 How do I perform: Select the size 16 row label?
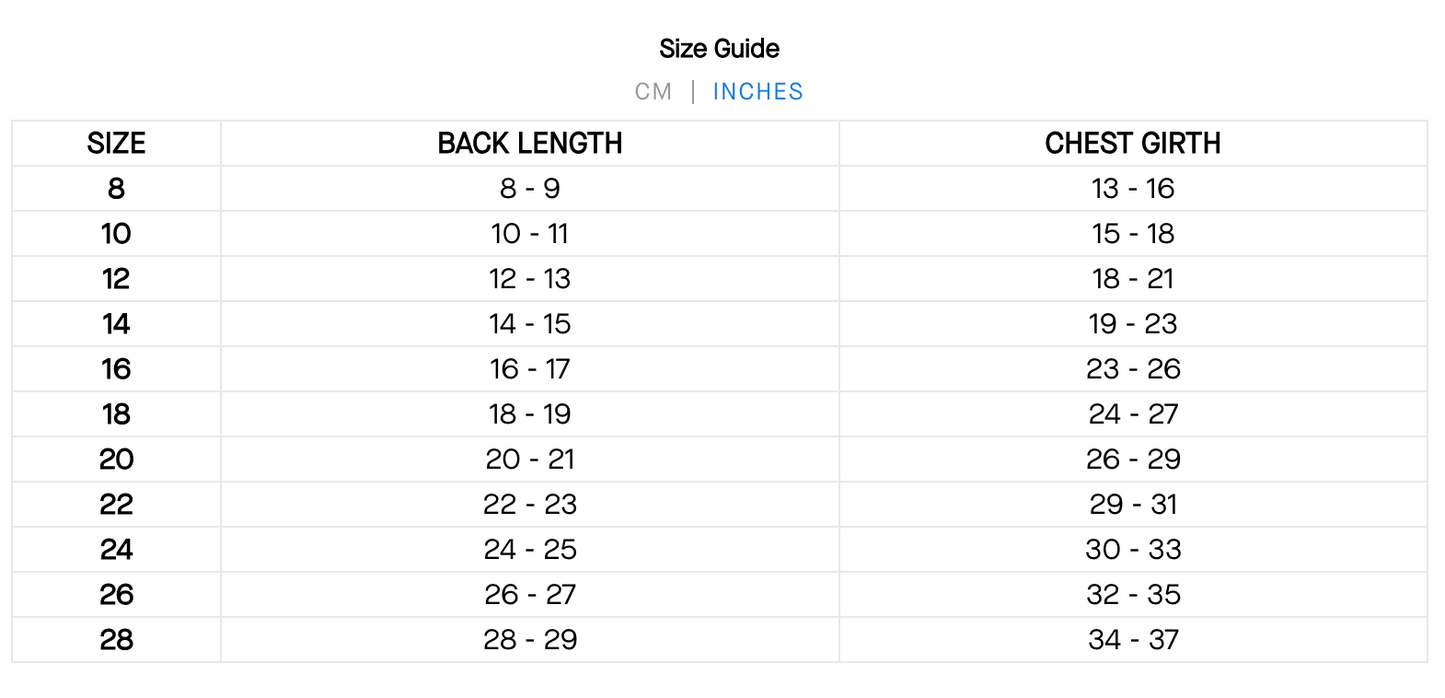116,369
